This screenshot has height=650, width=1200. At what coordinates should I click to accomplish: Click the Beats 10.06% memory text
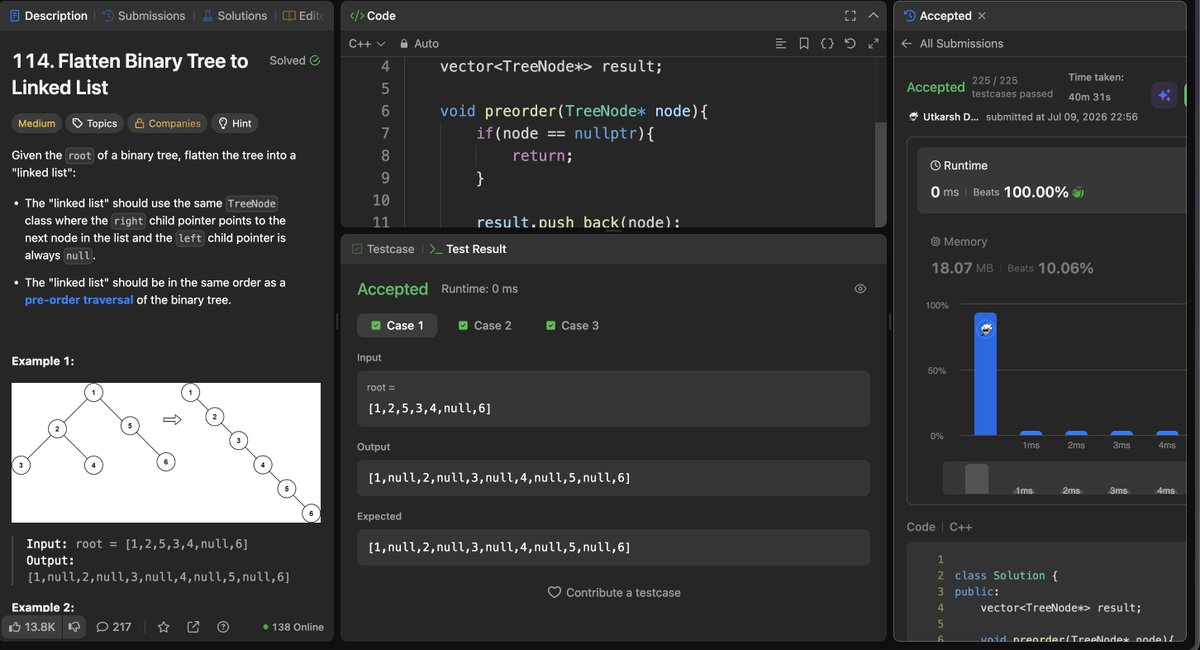pyautogui.click(x=1050, y=268)
